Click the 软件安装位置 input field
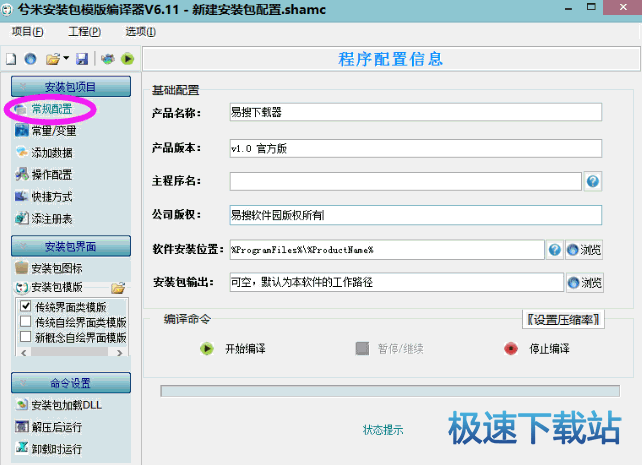The height and width of the screenshot is (465, 642). (387, 250)
